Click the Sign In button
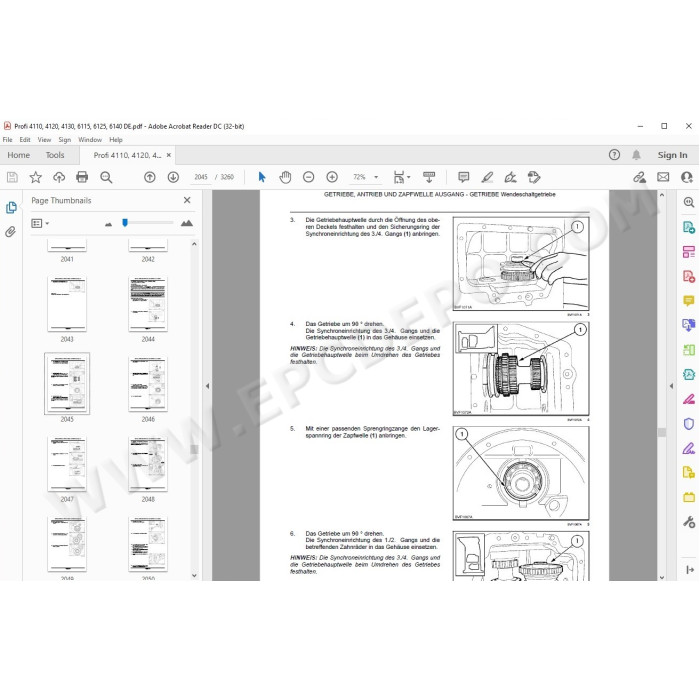Viewport: 700px width, 700px height. click(x=672, y=155)
